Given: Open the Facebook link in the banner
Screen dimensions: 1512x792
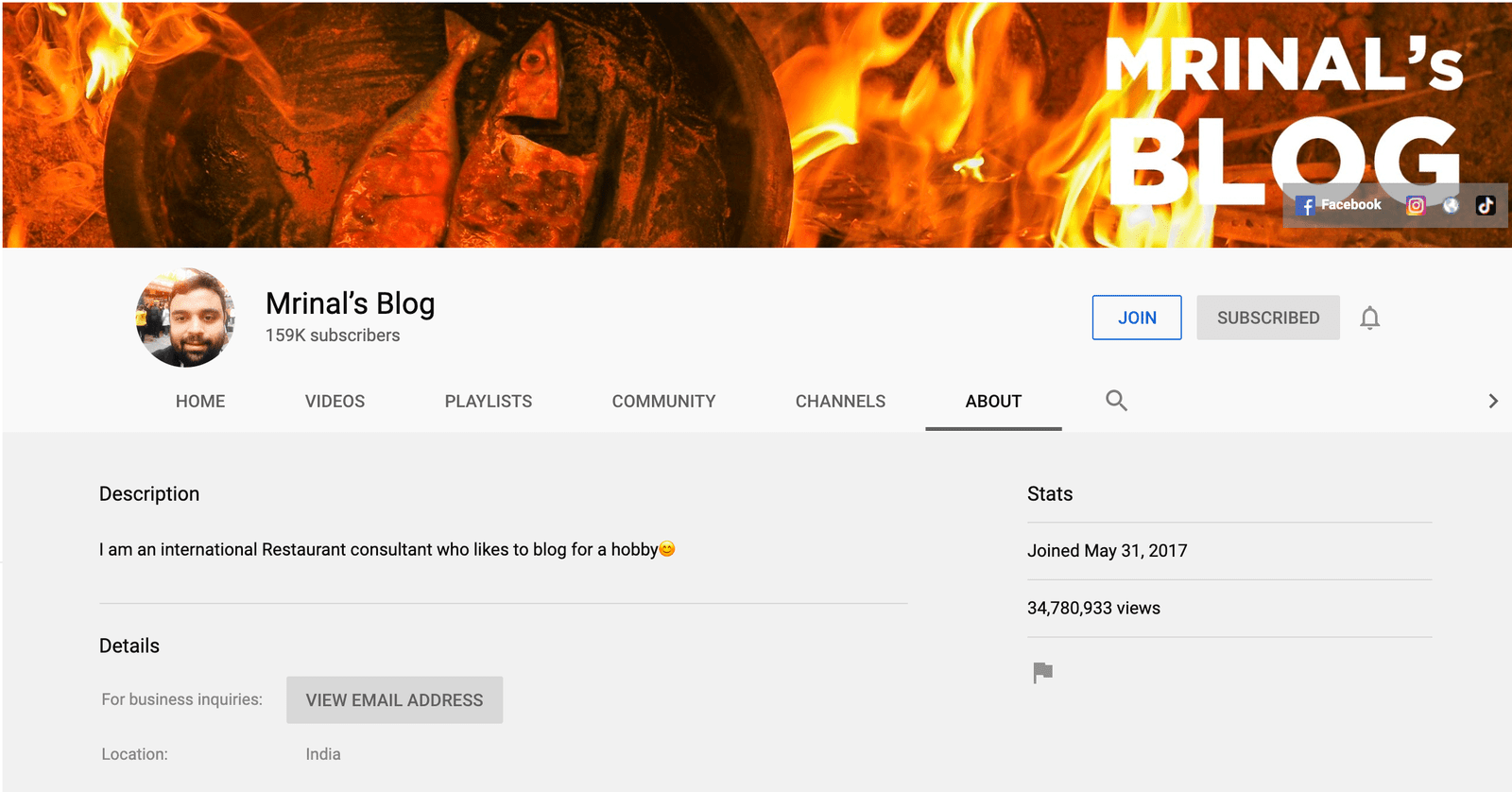Looking at the screenshot, I should click(x=1339, y=205).
